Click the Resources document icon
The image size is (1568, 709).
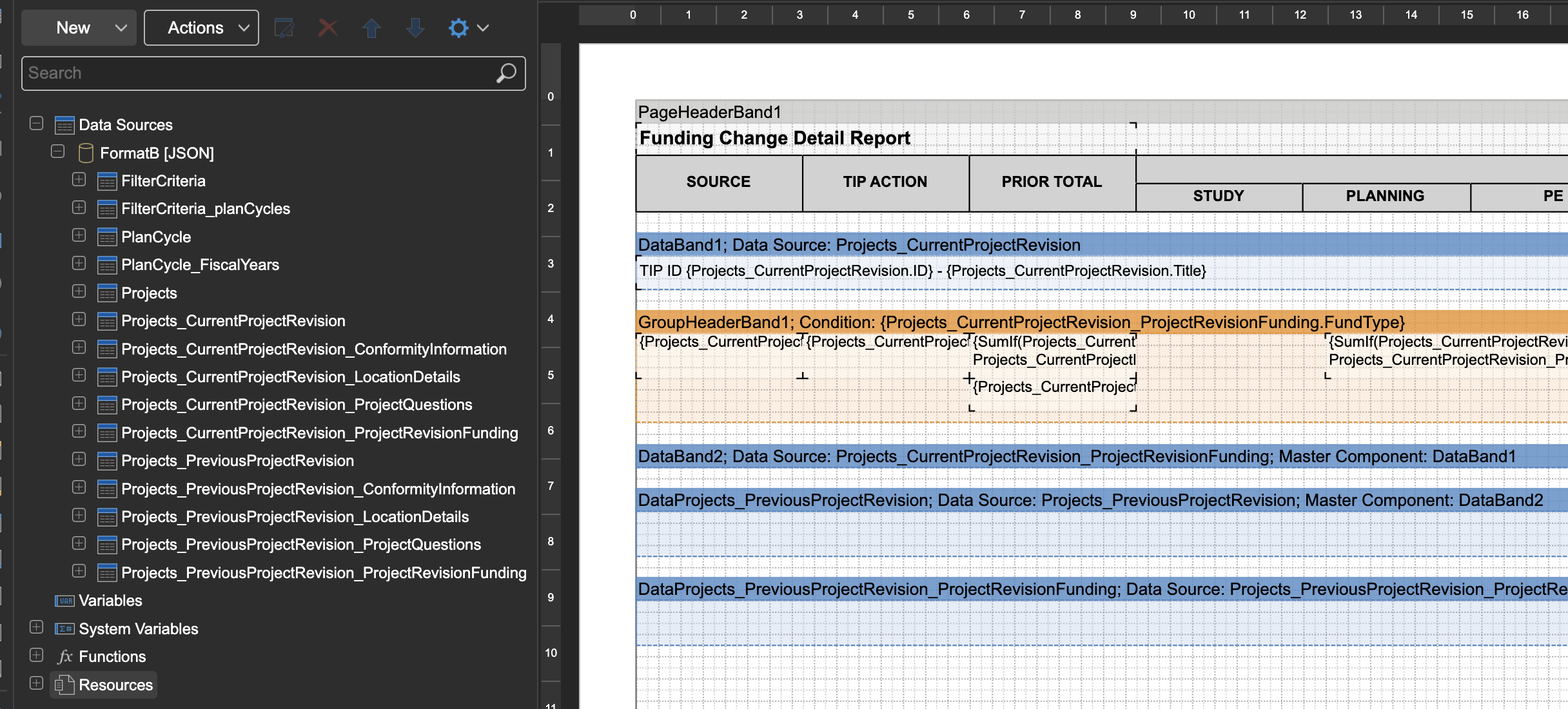tap(64, 685)
